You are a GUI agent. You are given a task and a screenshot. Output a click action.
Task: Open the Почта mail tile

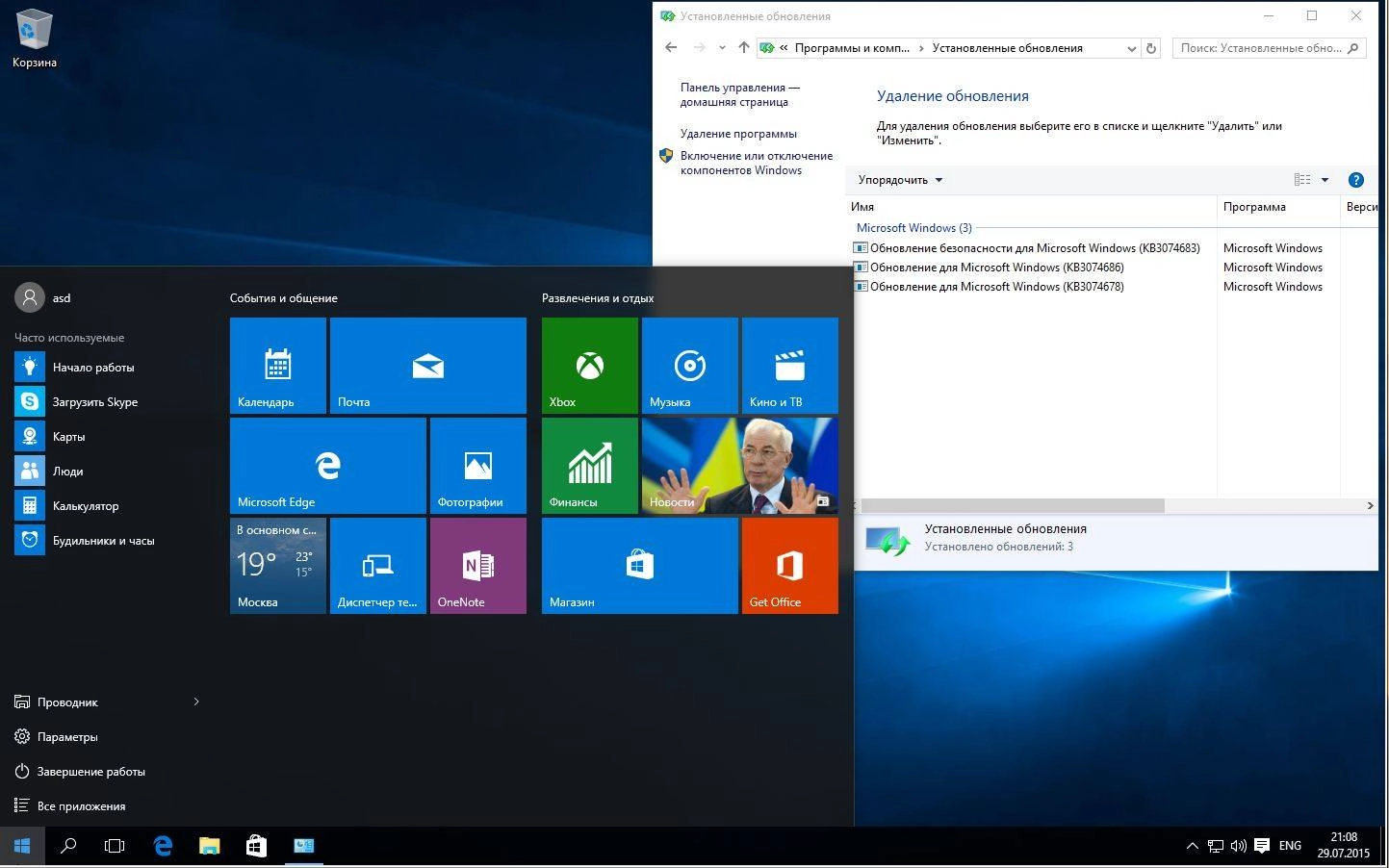click(x=428, y=366)
